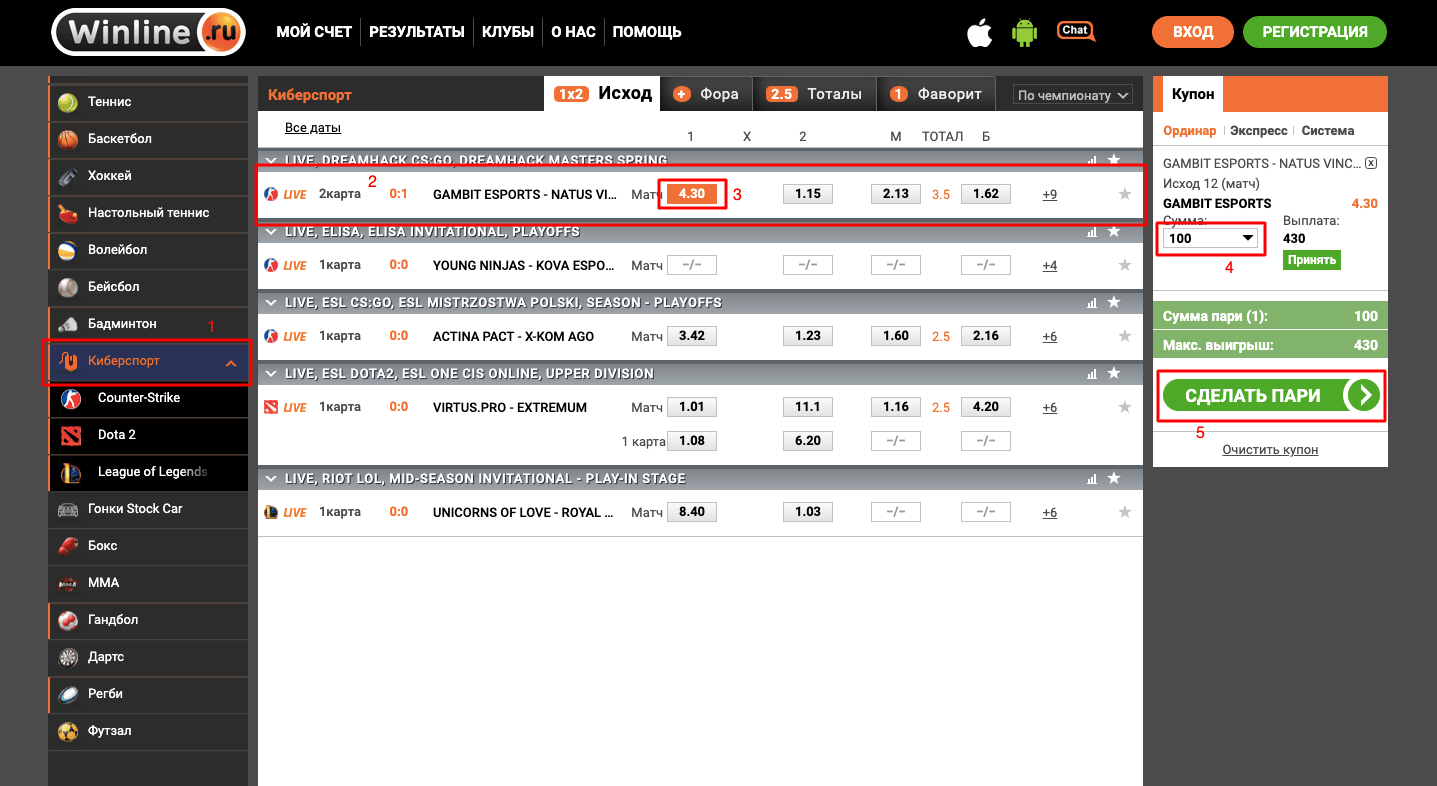This screenshot has height=786, width=1437.
Task: Click the ВХОД login button
Action: (1193, 32)
